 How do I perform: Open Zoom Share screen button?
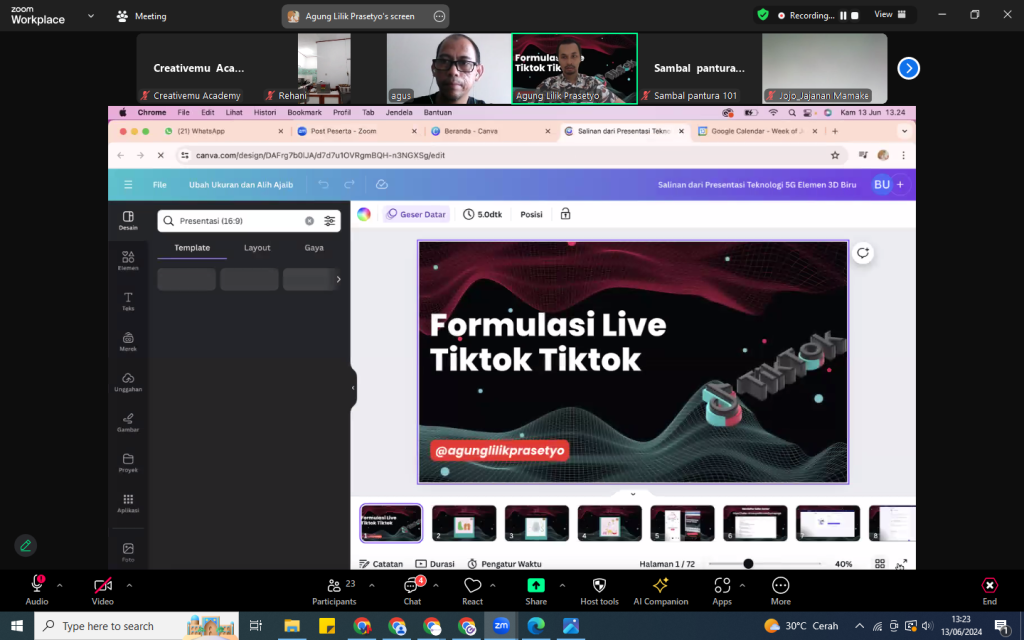click(x=536, y=591)
